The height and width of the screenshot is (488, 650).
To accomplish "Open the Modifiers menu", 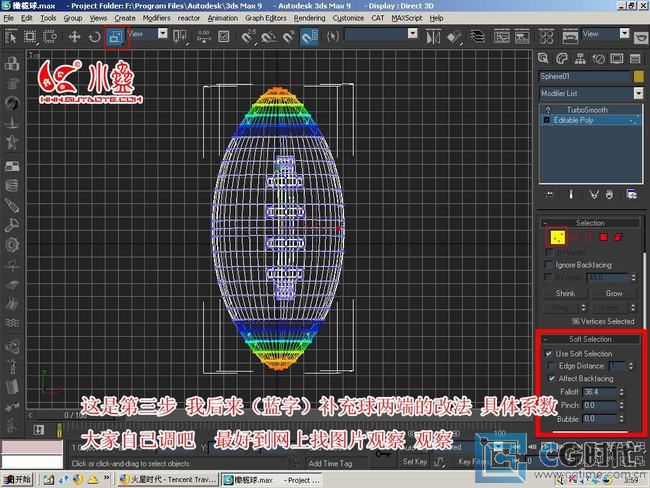I will point(156,18).
